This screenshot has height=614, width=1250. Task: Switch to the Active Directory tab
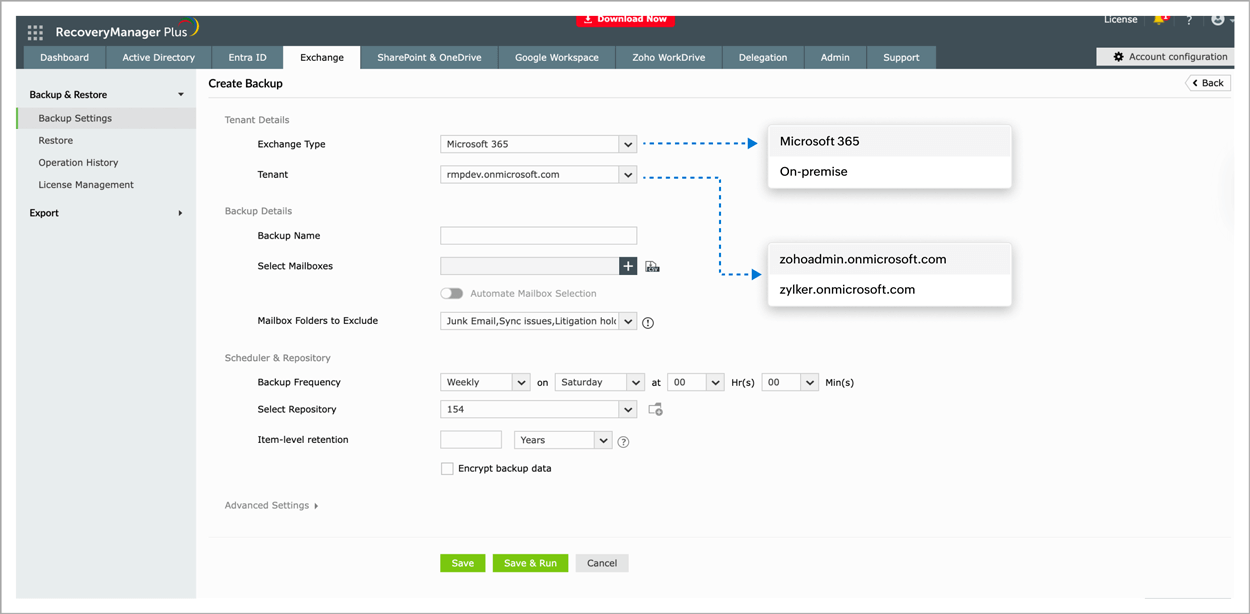158,58
